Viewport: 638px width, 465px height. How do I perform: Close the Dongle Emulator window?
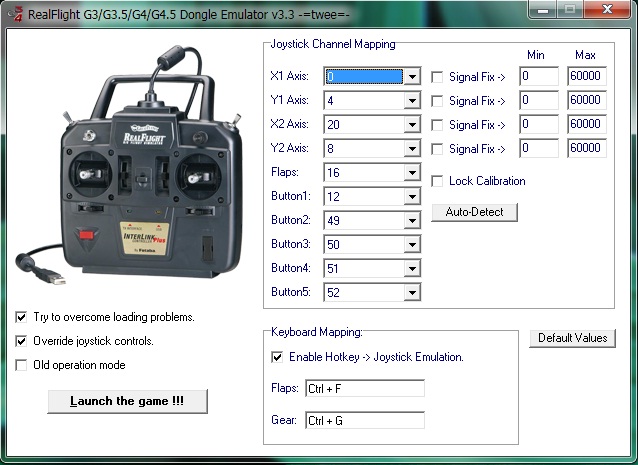pos(607,9)
